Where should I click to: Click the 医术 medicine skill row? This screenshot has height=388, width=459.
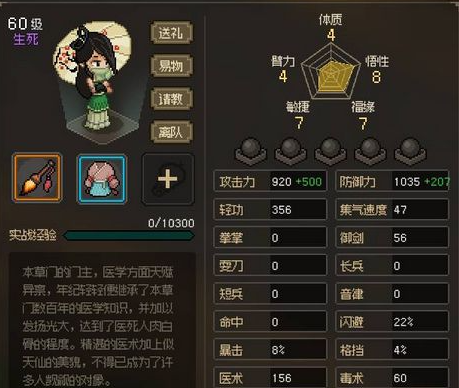point(270,377)
